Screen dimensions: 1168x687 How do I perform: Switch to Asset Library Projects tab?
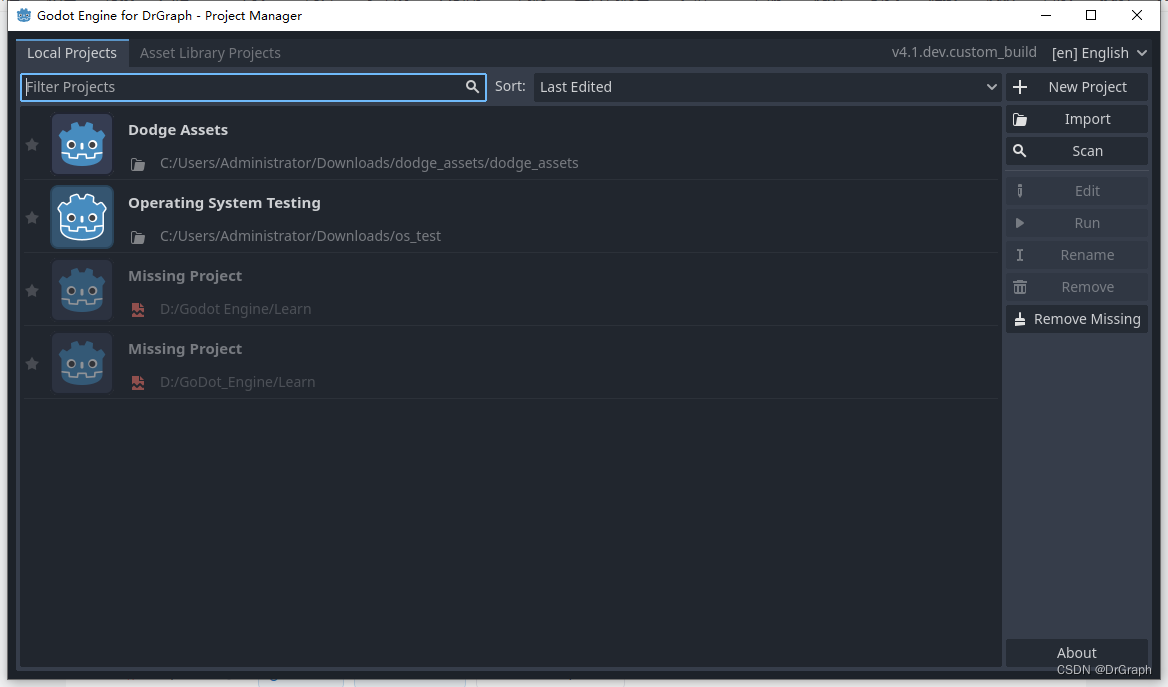click(210, 53)
